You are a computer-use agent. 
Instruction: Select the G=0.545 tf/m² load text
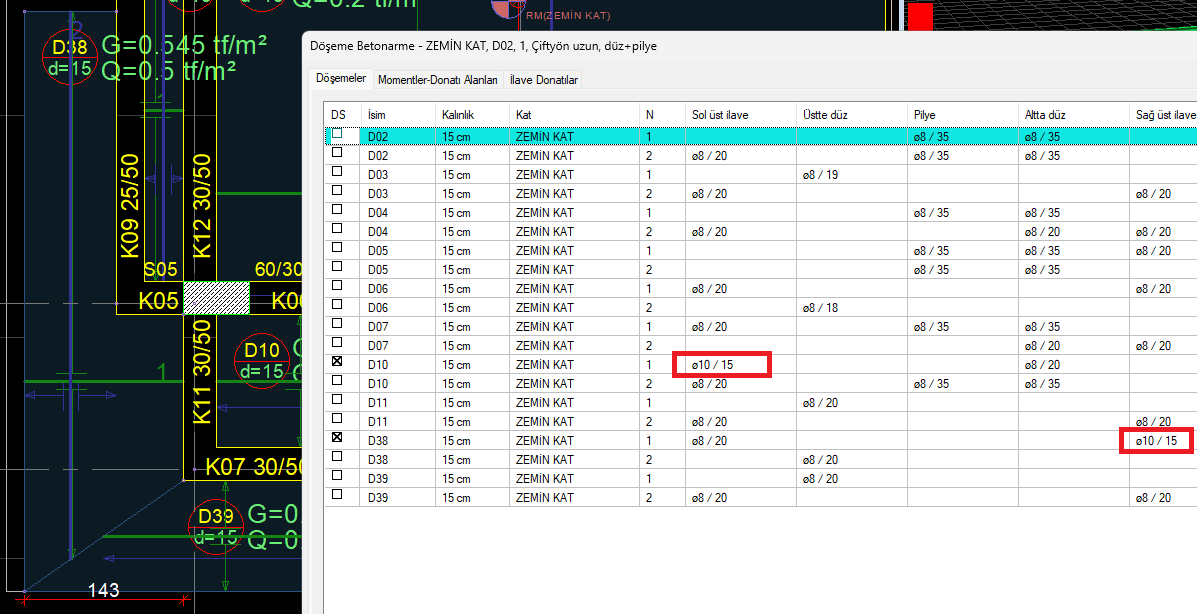[x=184, y=46]
